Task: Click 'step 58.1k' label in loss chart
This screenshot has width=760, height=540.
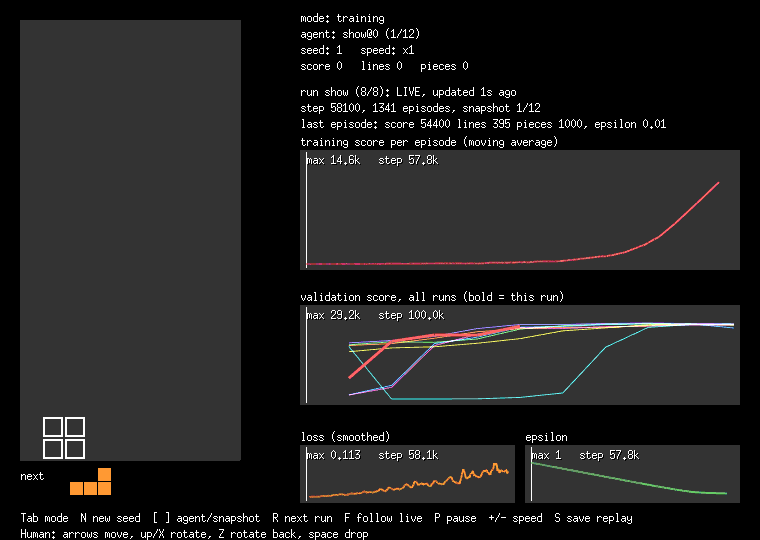Action: tap(408, 455)
